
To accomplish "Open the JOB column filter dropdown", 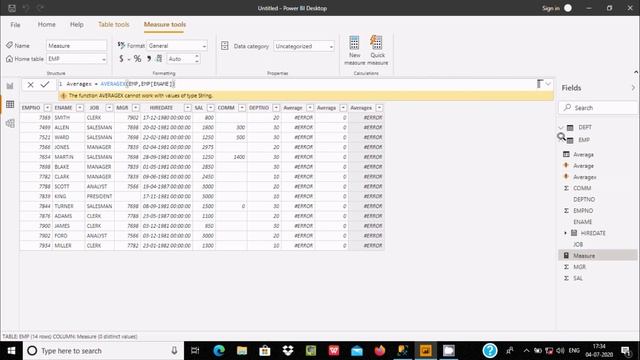I will tap(109, 108).
